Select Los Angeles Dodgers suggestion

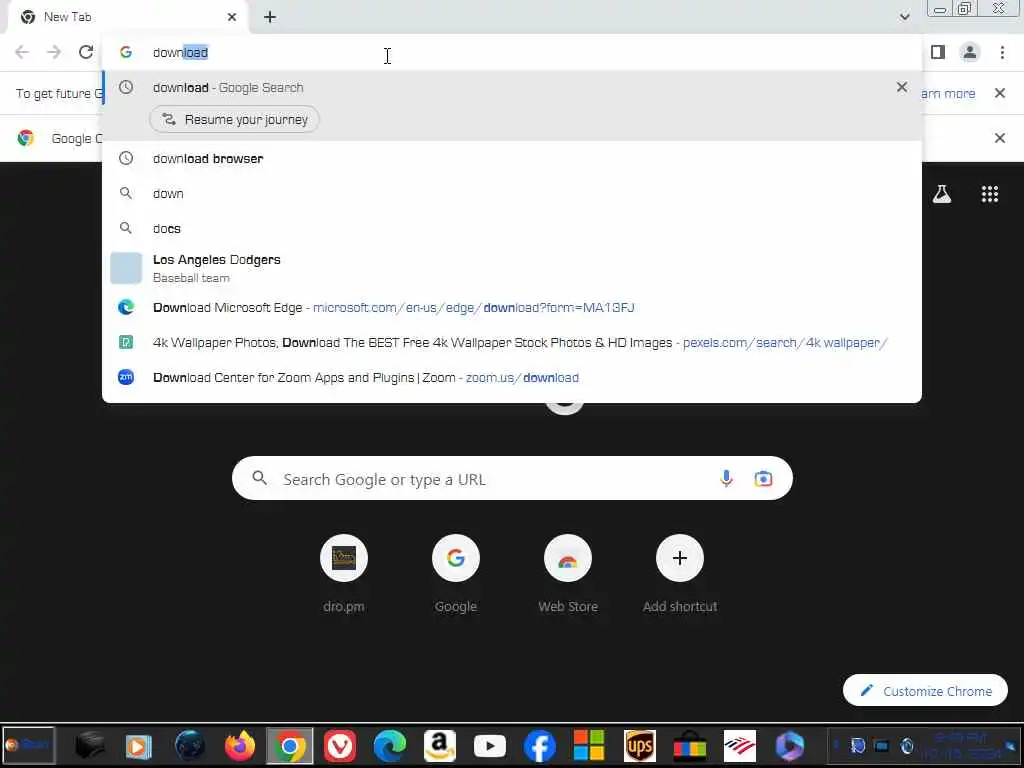pos(512,268)
